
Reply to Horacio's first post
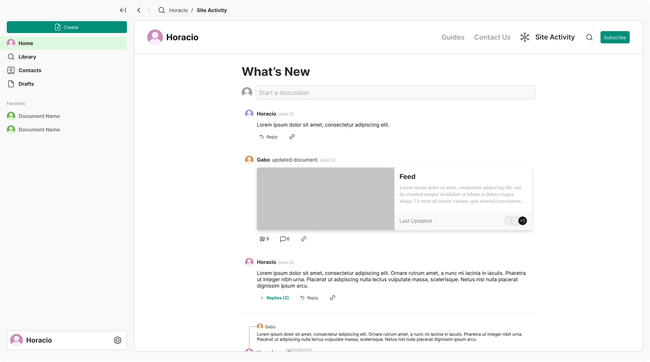click(269, 137)
